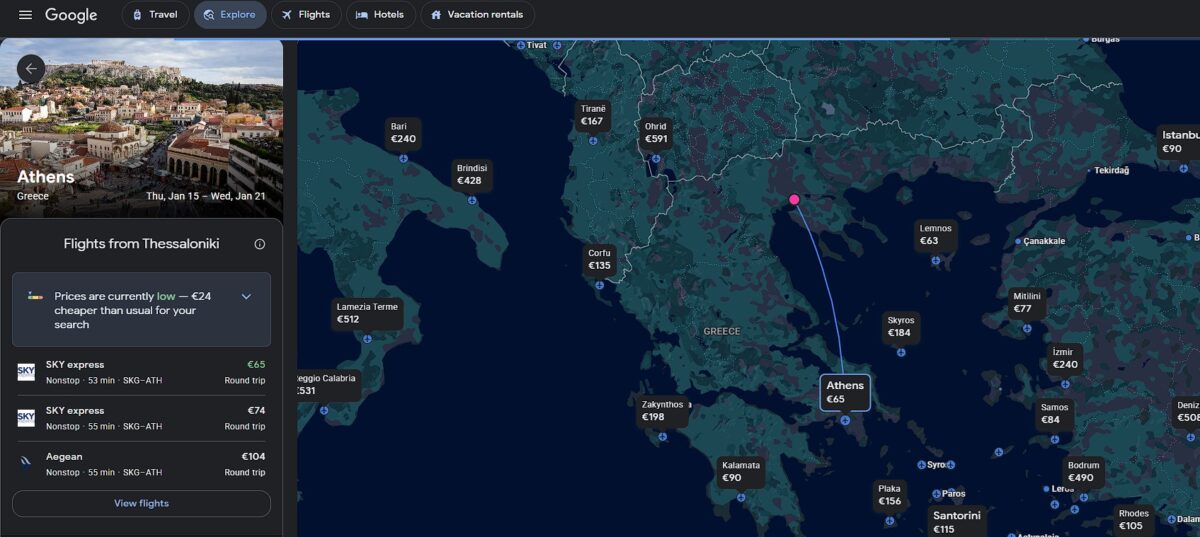Screen dimensions: 1200x537
Task: Select the Mitilini €77 map label
Action: 1027,302
